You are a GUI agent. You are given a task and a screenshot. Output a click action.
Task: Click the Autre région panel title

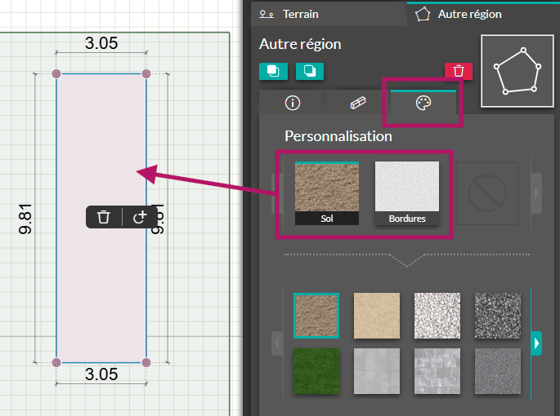pyautogui.click(x=300, y=44)
